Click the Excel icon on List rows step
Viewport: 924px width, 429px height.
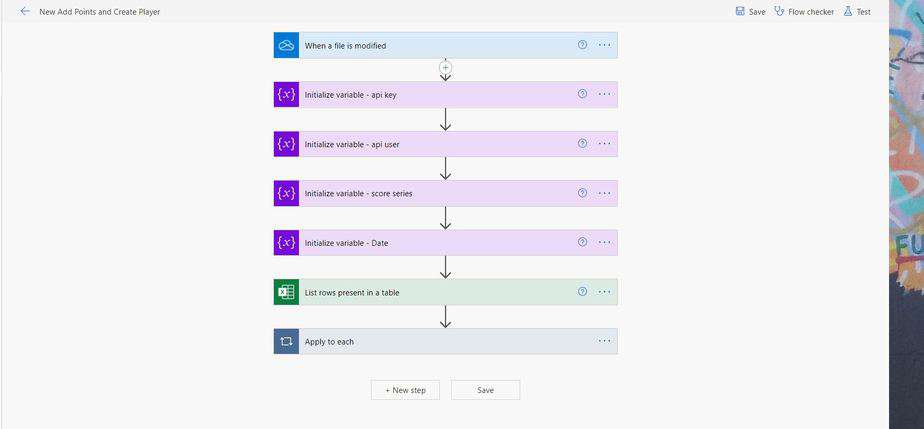tap(286, 292)
